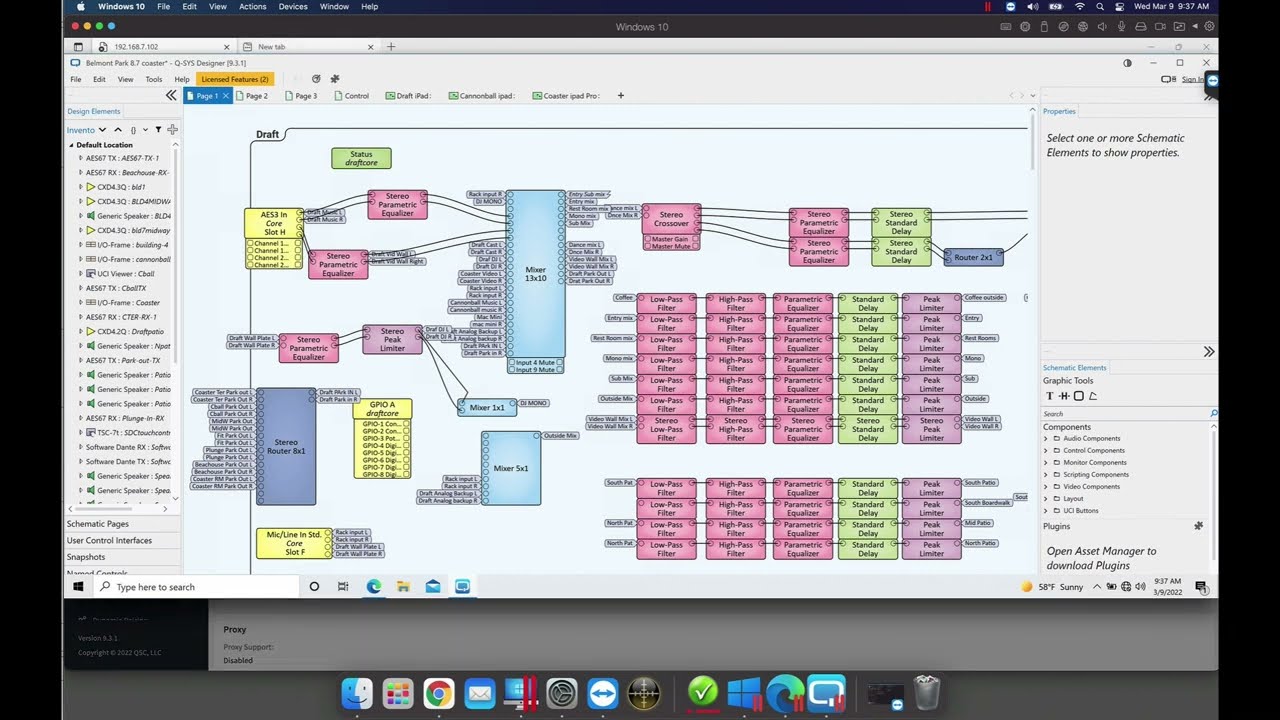Select the Router 2x1 component
This screenshot has width=1280, height=720.
(x=973, y=257)
